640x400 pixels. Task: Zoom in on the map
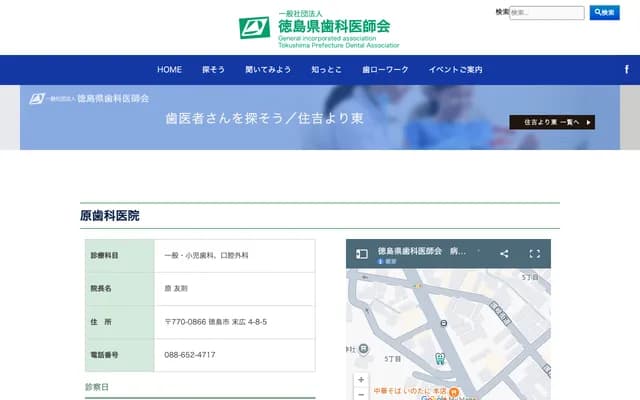361,380
